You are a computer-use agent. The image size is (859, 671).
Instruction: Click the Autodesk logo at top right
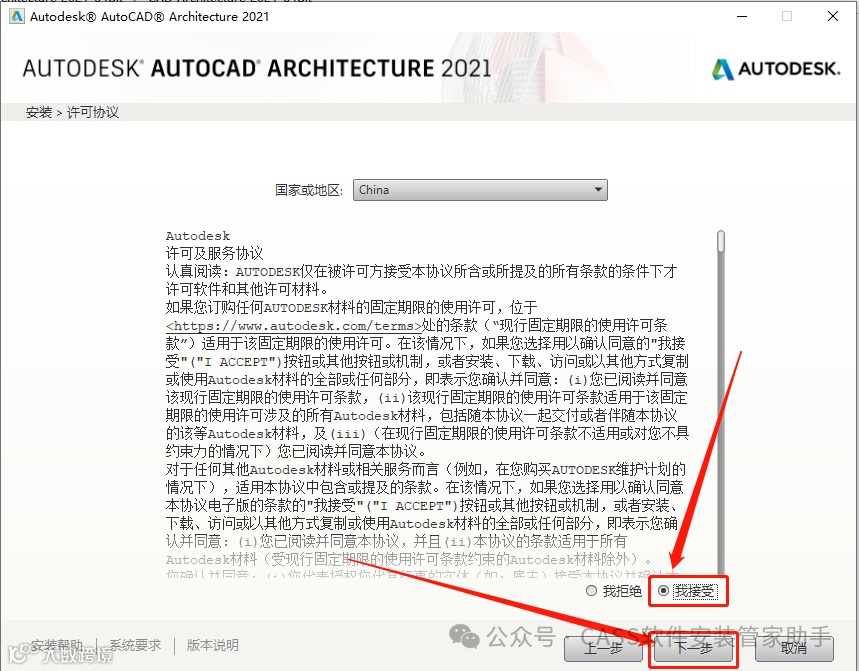pyautogui.click(x=776, y=69)
